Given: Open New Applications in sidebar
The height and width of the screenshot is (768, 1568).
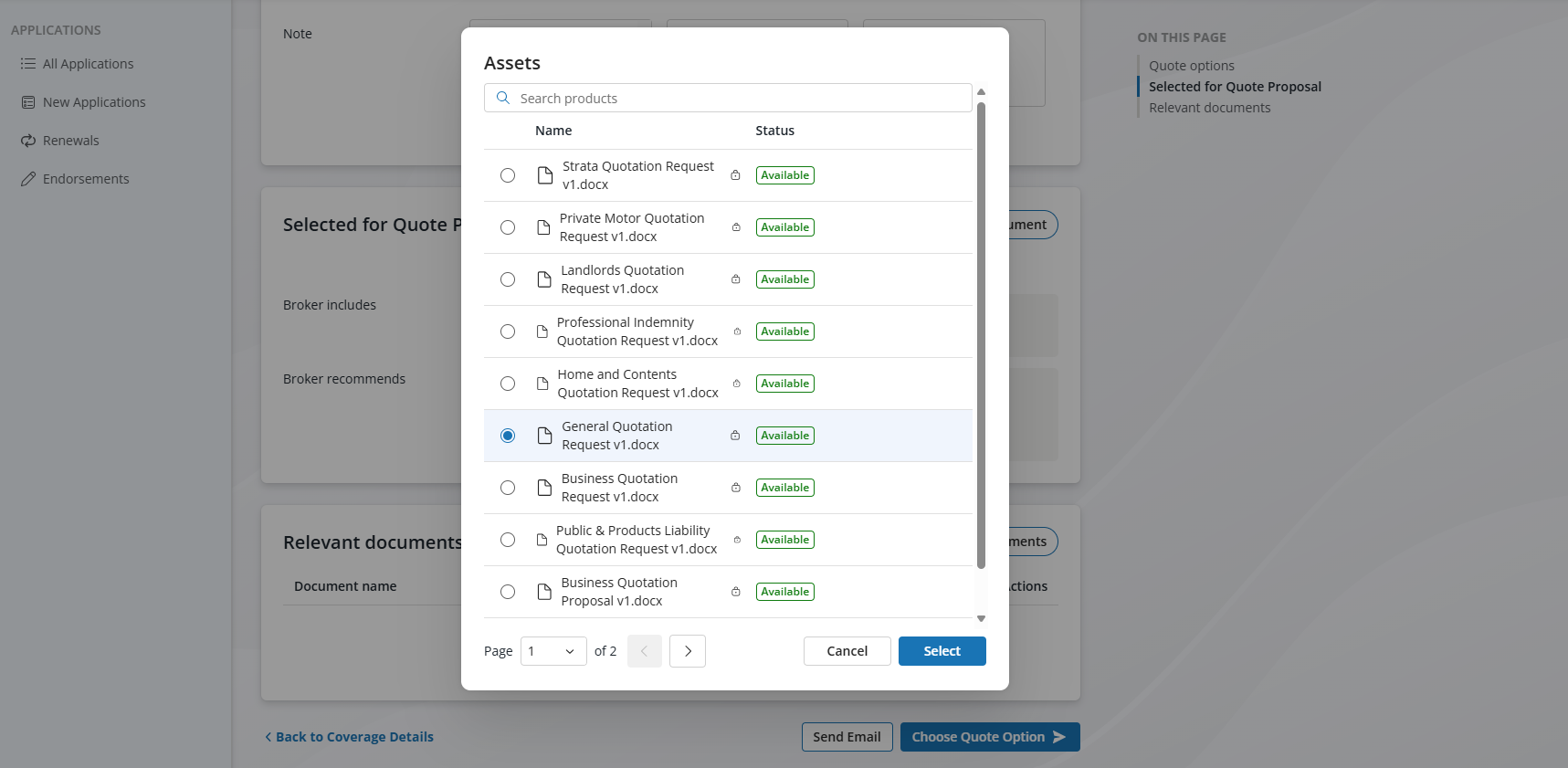Looking at the screenshot, I should (x=93, y=102).
